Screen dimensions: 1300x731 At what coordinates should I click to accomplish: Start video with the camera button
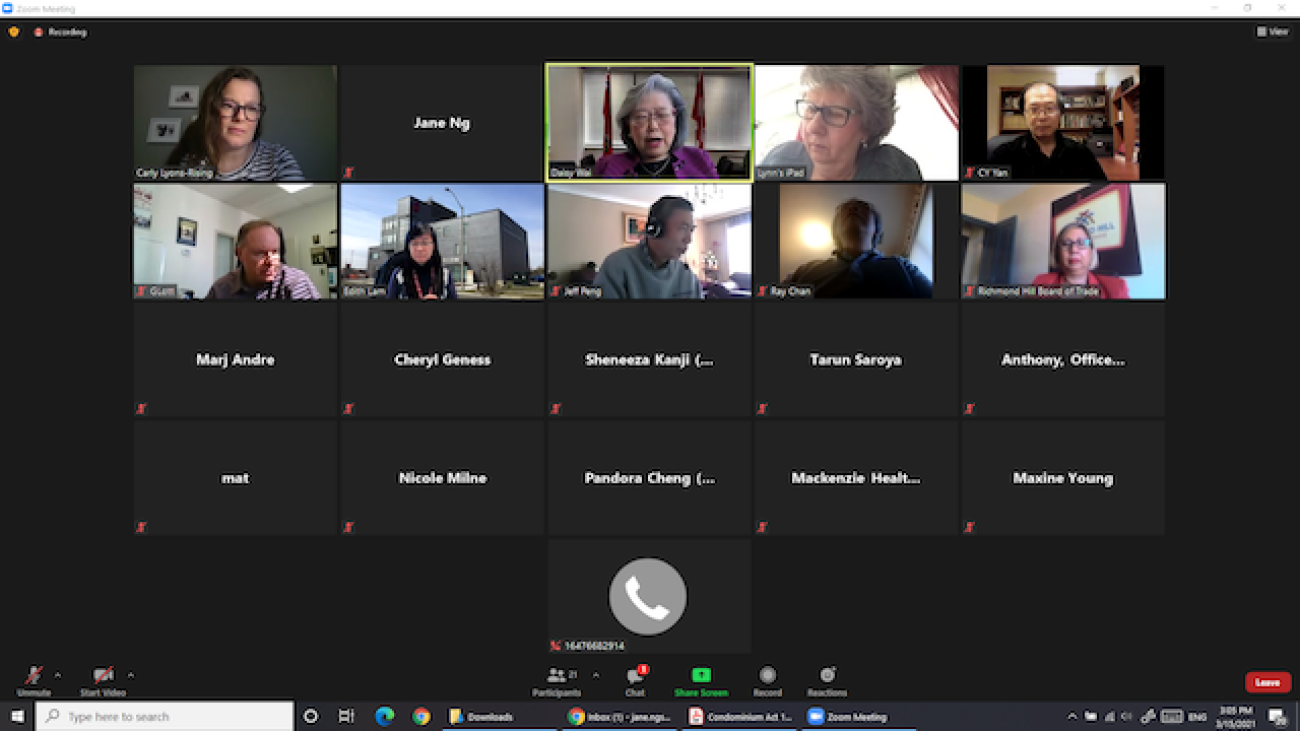tap(102, 678)
